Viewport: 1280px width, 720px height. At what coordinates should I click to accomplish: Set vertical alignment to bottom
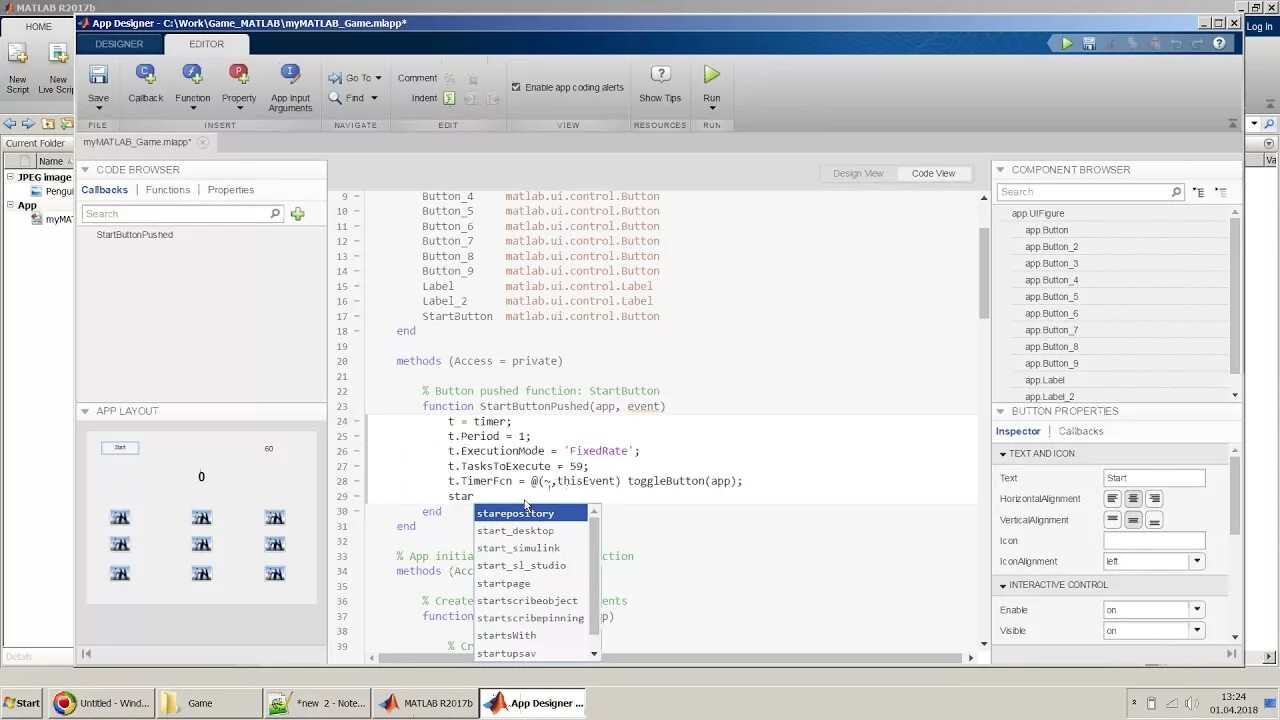click(x=1154, y=520)
